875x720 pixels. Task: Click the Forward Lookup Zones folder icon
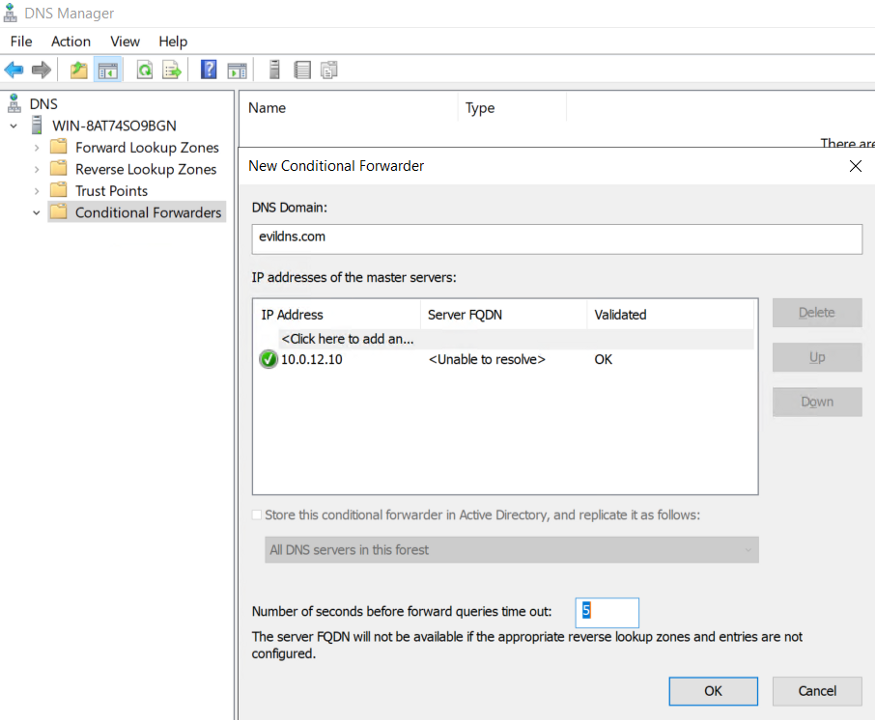(59, 146)
